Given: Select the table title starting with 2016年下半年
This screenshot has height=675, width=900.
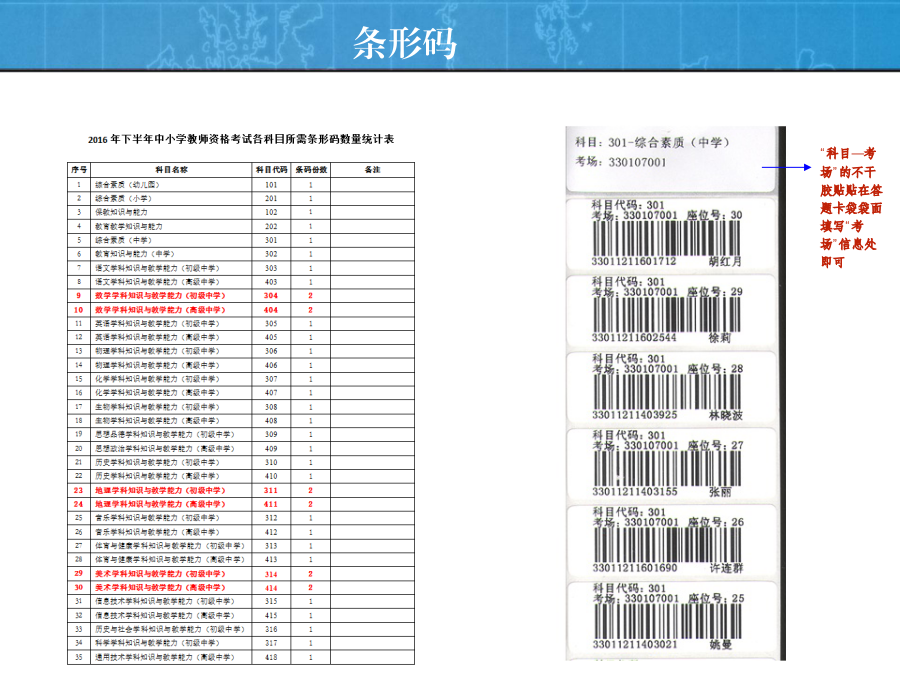Looking at the screenshot, I should click(241, 139).
